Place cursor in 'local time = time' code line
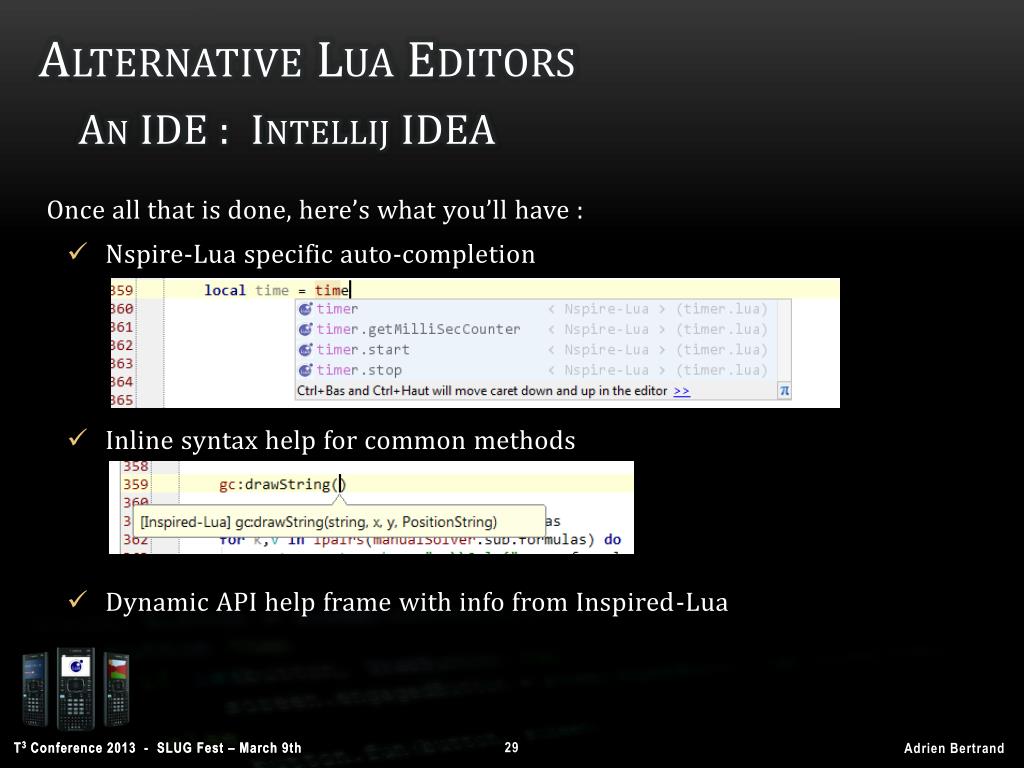This screenshot has width=1024, height=768. tap(278, 290)
